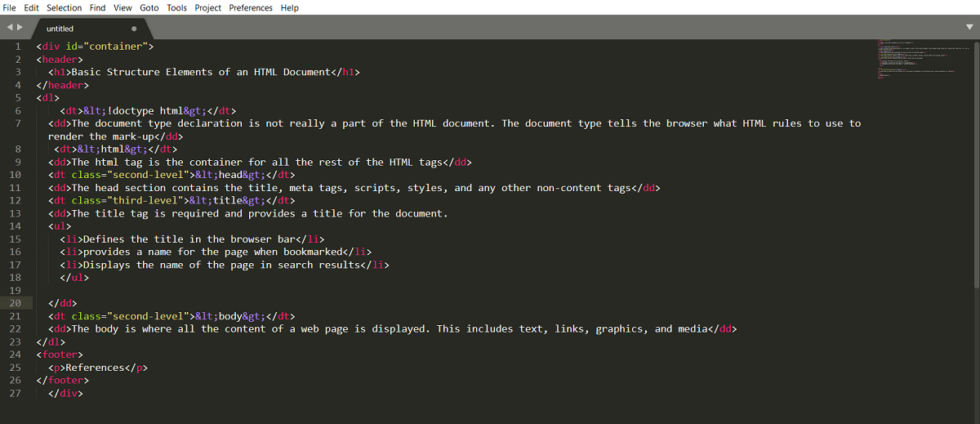Viewport: 980px width, 424px height.
Task: Click the left tab navigation arrow
Action: [x=9, y=27]
